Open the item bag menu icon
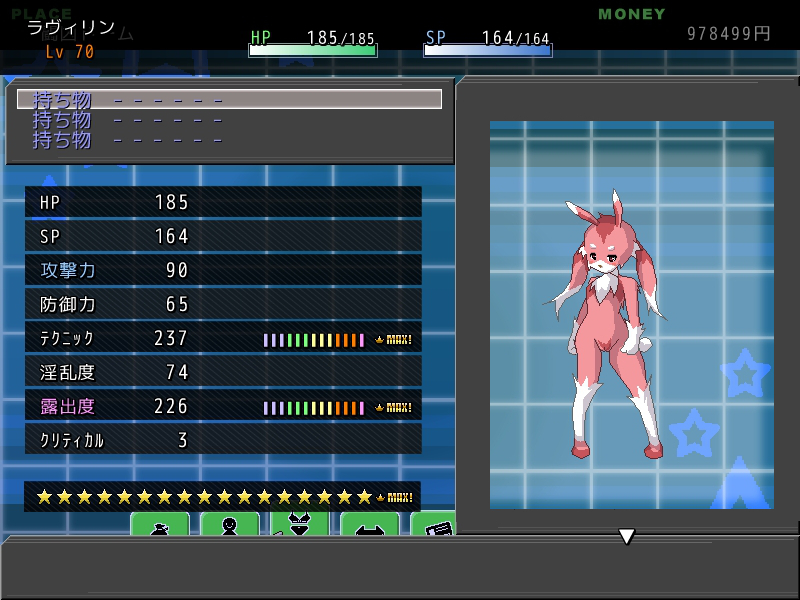 [160, 524]
